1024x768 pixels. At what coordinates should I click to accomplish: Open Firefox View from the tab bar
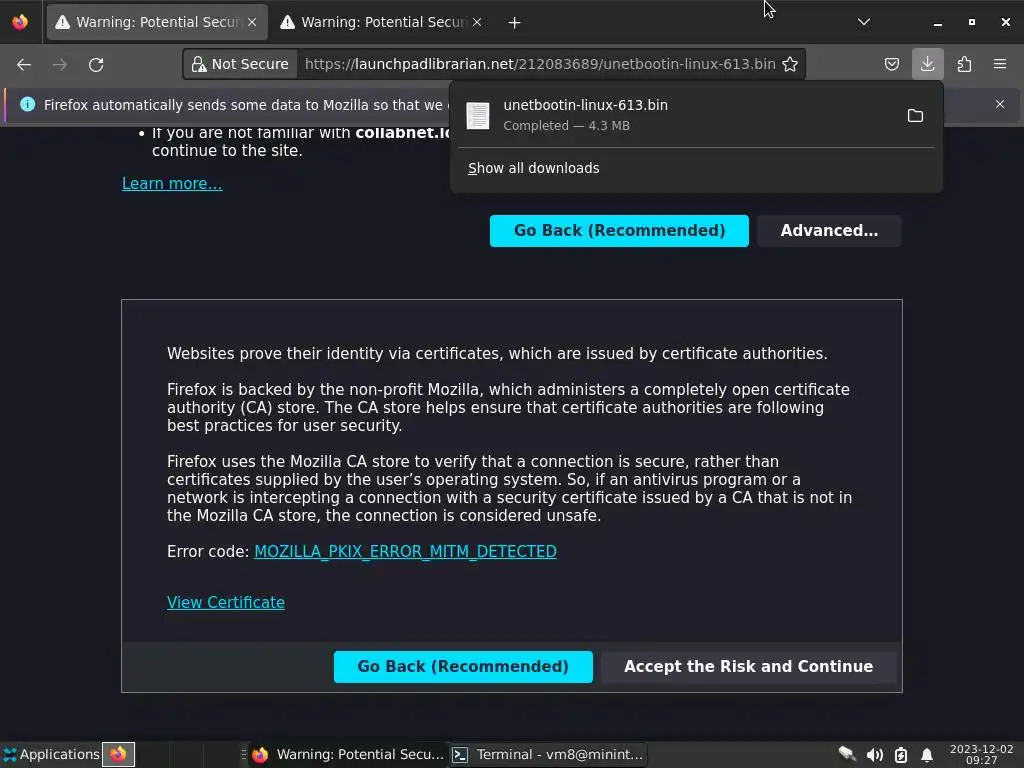[x=20, y=22]
